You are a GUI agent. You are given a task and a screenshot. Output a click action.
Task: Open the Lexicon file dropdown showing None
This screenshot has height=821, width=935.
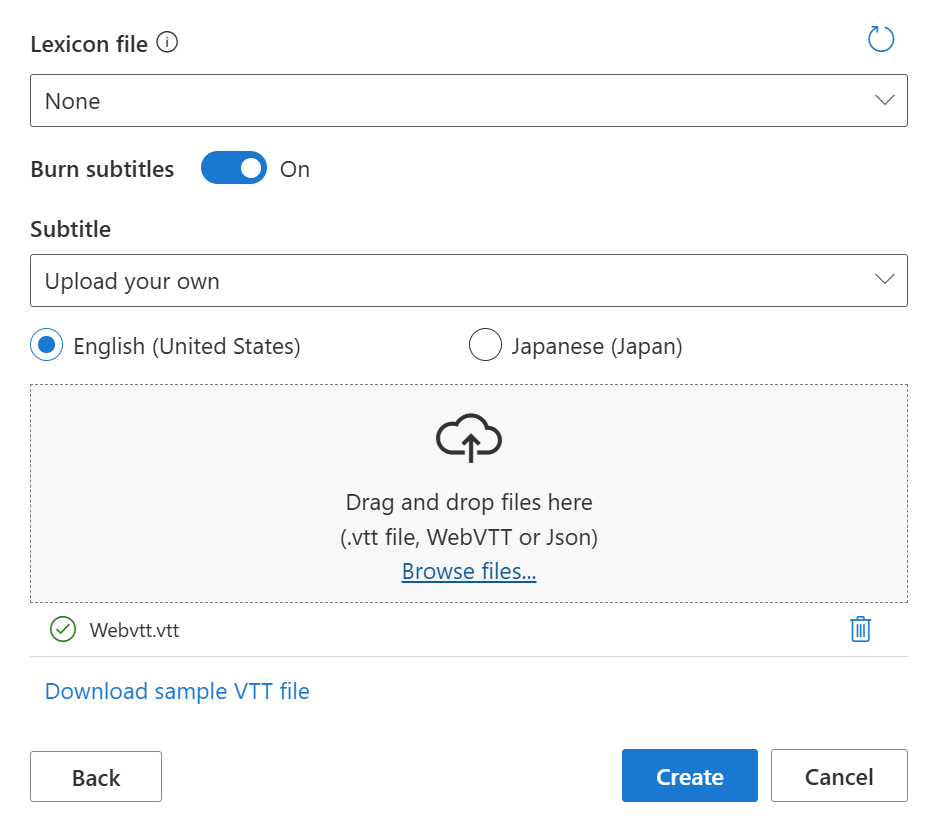[x=468, y=100]
